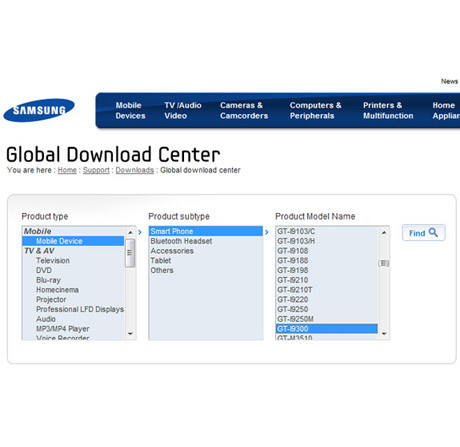Select Mobile Device in Product type
Viewport: 460px width, 447px height.
(x=73, y=241)
